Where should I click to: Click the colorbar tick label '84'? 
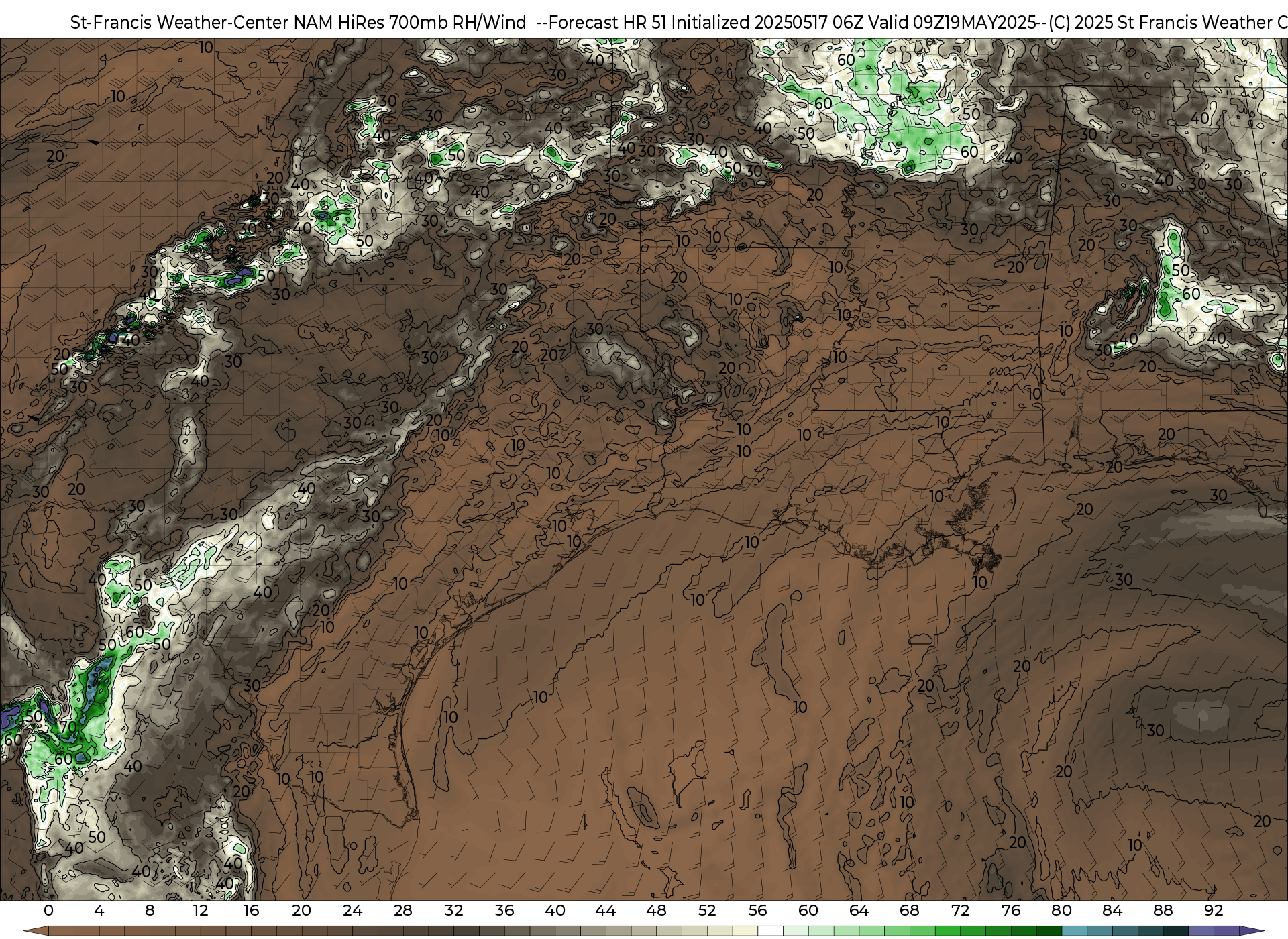(1112, 911)
